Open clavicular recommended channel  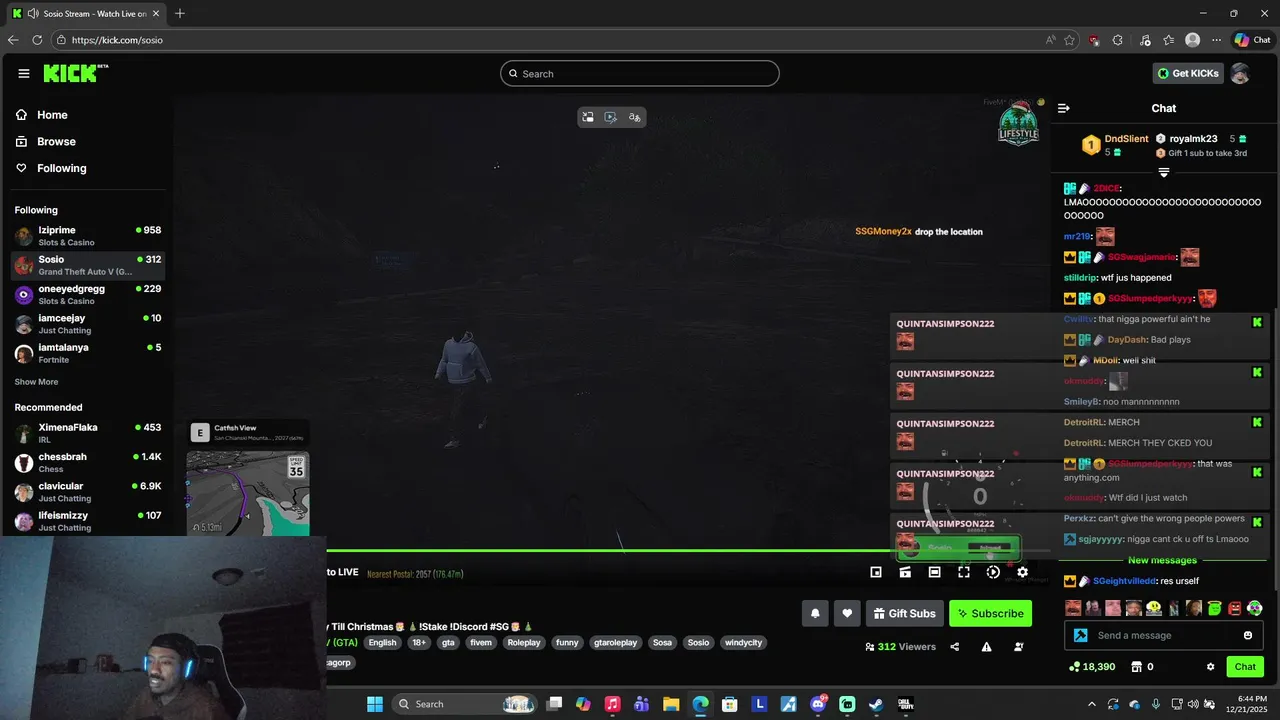[88, 492]
